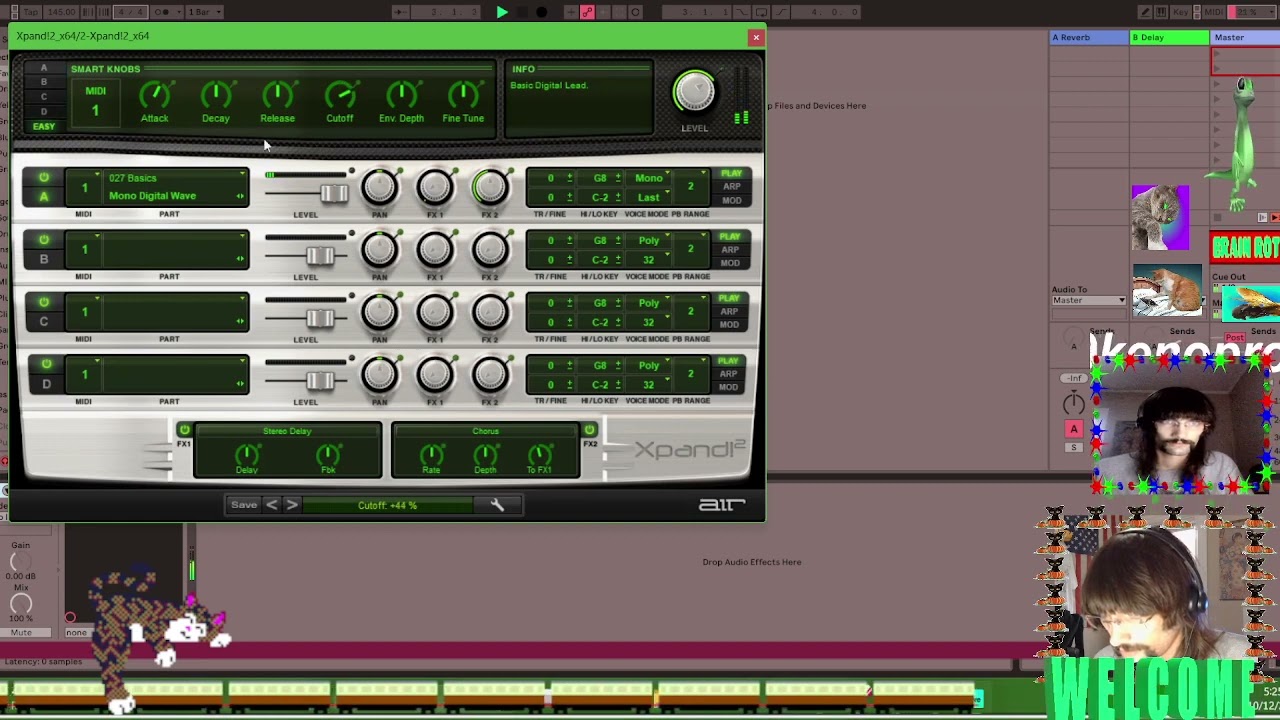Enable PLAY mode for Part B

pos(731,236)
